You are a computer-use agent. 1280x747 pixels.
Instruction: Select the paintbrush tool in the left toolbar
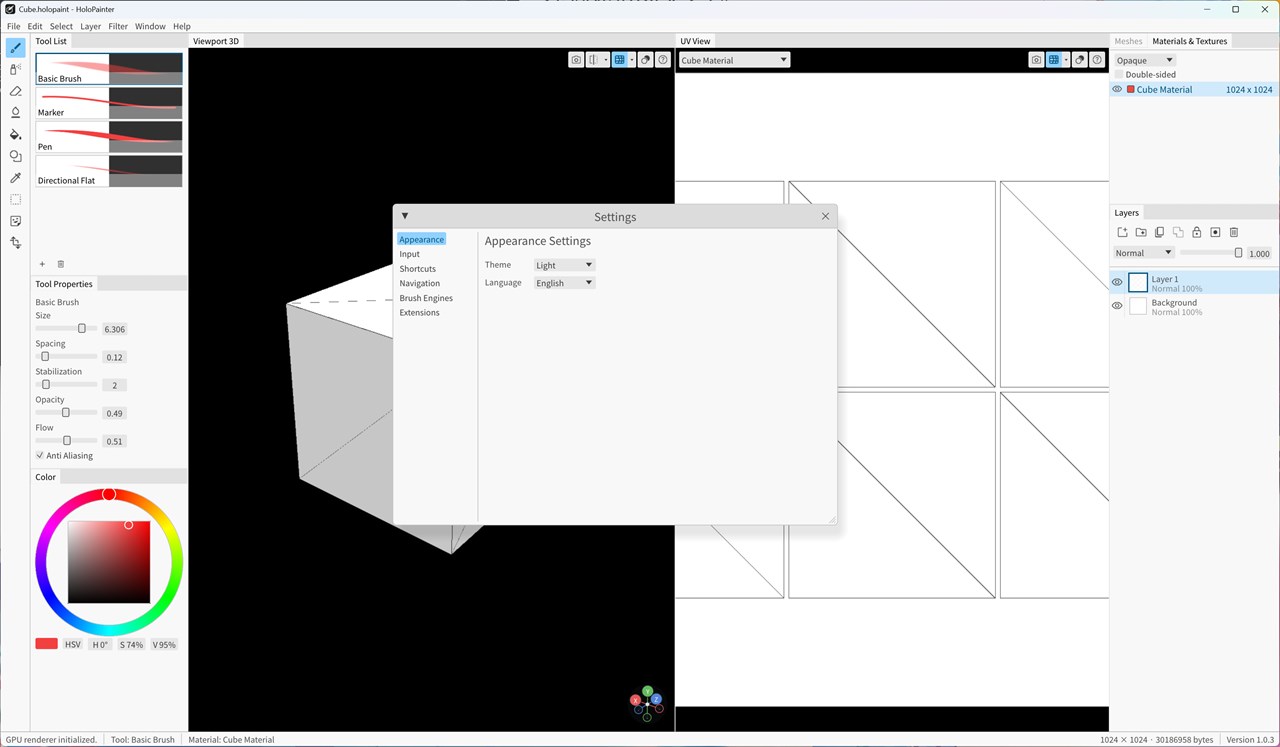tap(15, 47)
